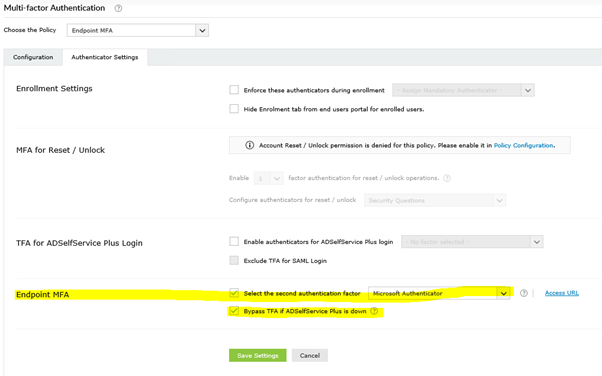The width and height of the screenshot is (602, 376).
Task: Open Choose the Policy dropdown showing Endpoint MFA
Action: [x=138, y=30]
